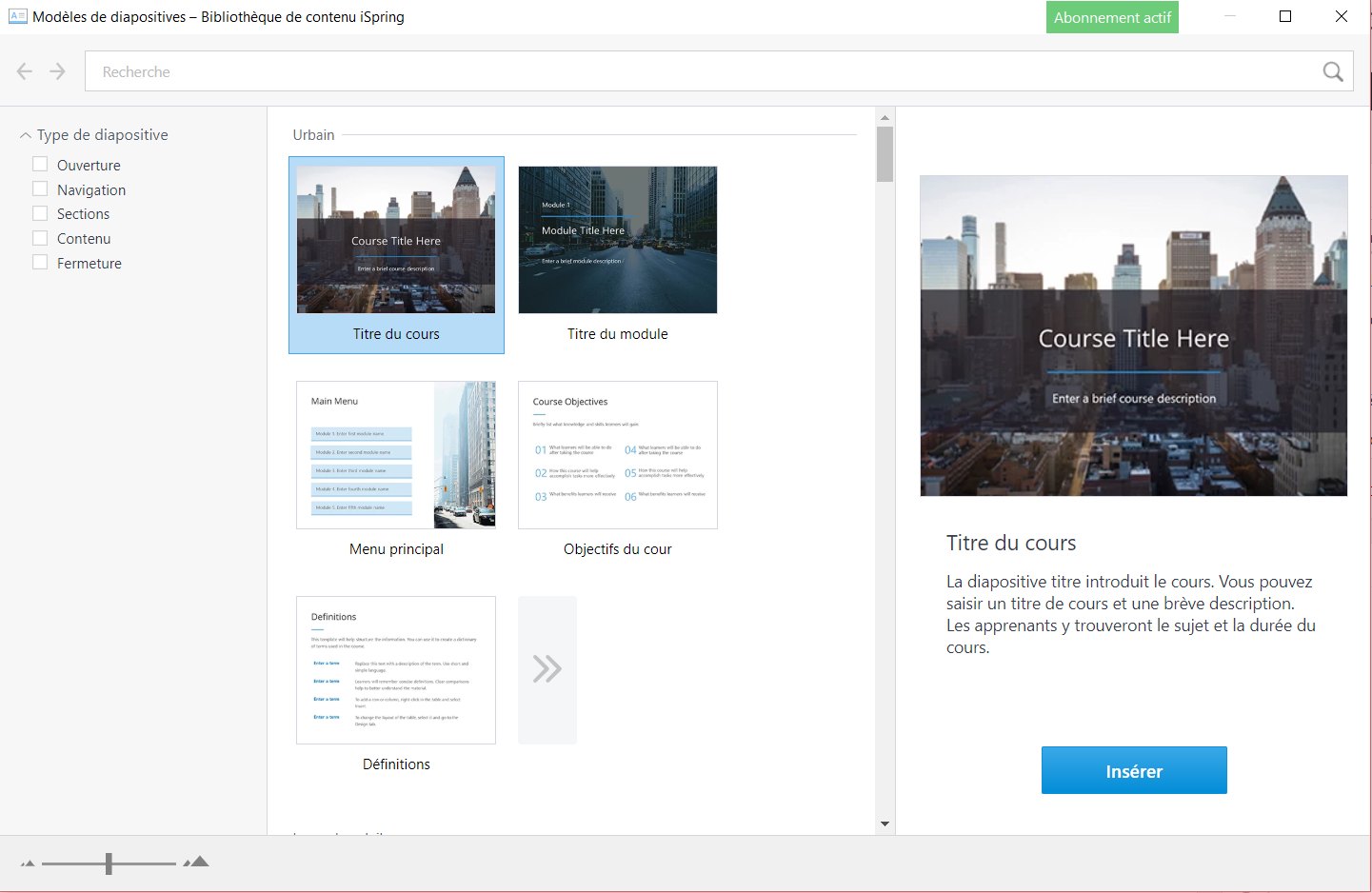Choose the Menu principal slide template

(x=396, y=455)
